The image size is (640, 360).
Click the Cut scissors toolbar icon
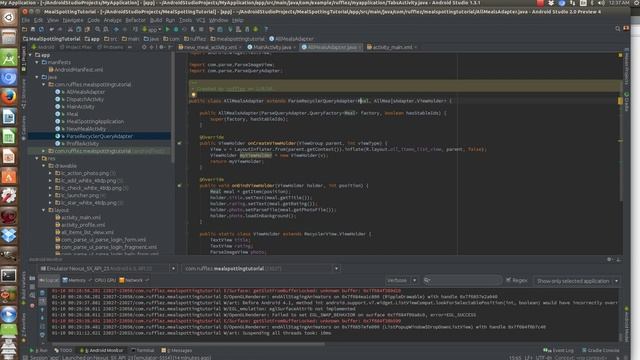pyautogui.click(x=70, y=29)
